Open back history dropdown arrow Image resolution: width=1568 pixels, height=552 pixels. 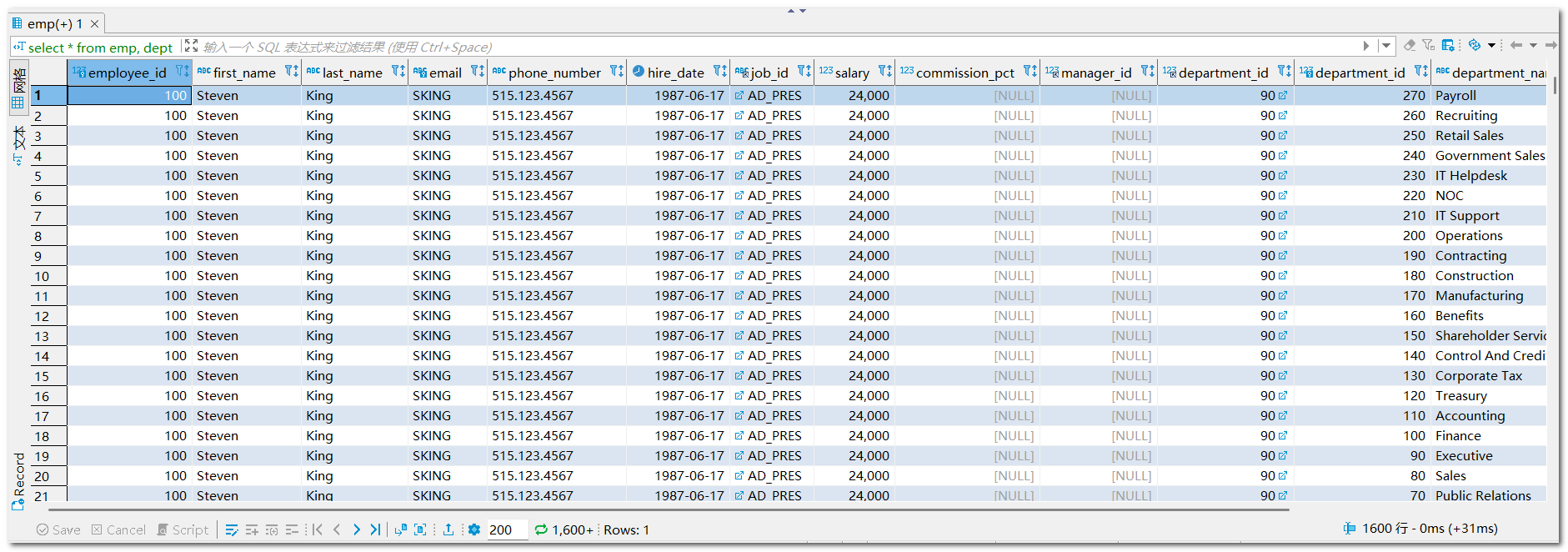(x=1533, y=45)
